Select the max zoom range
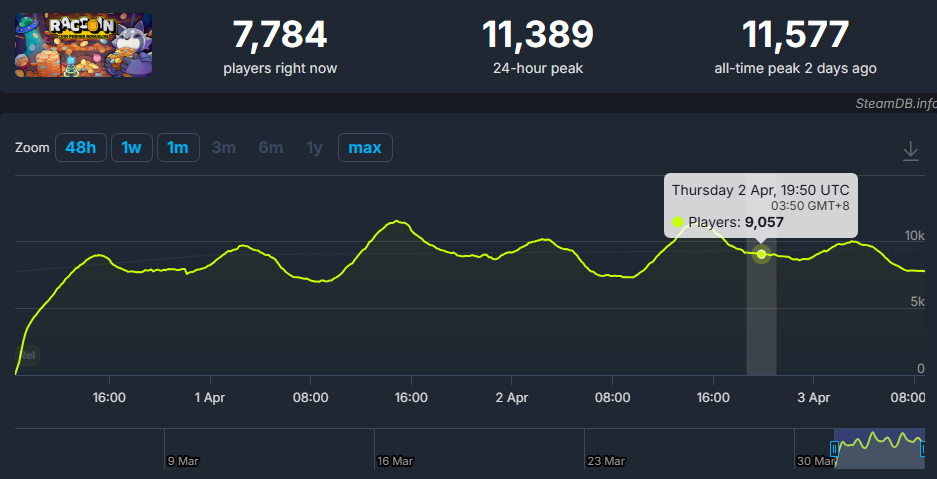 [365, 148]
